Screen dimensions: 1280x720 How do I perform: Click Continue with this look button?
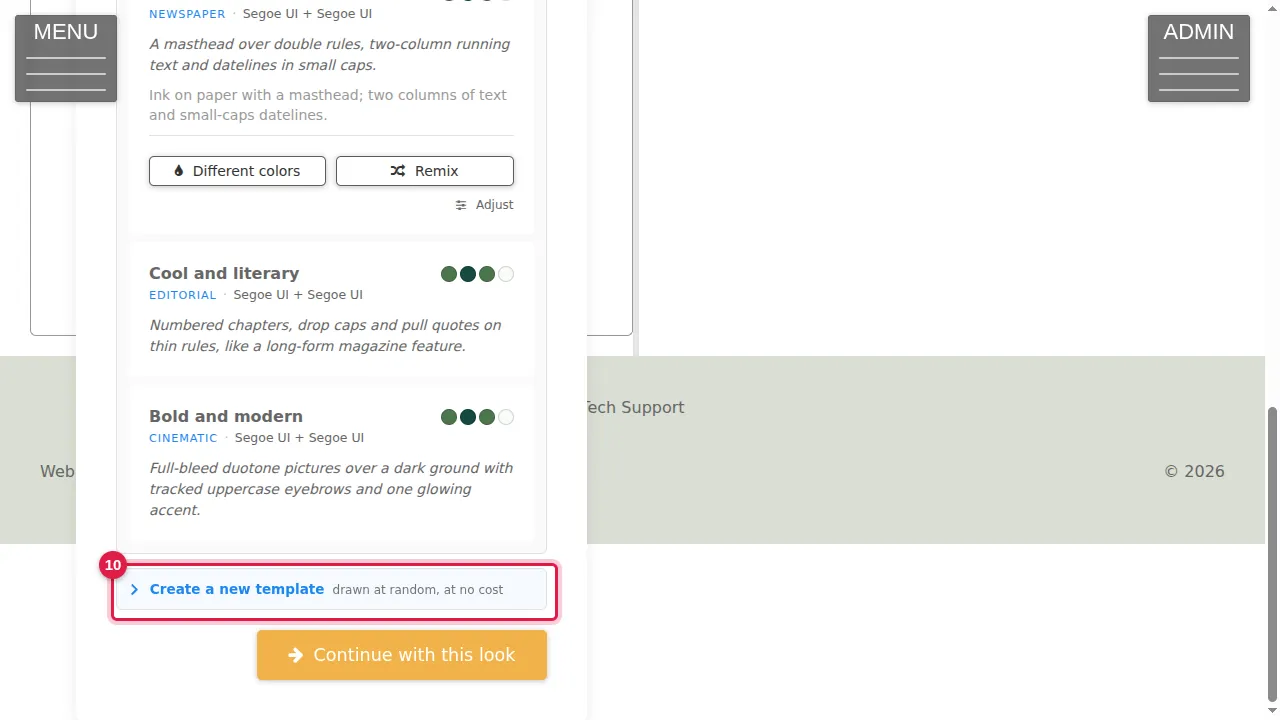click(402, 655)
